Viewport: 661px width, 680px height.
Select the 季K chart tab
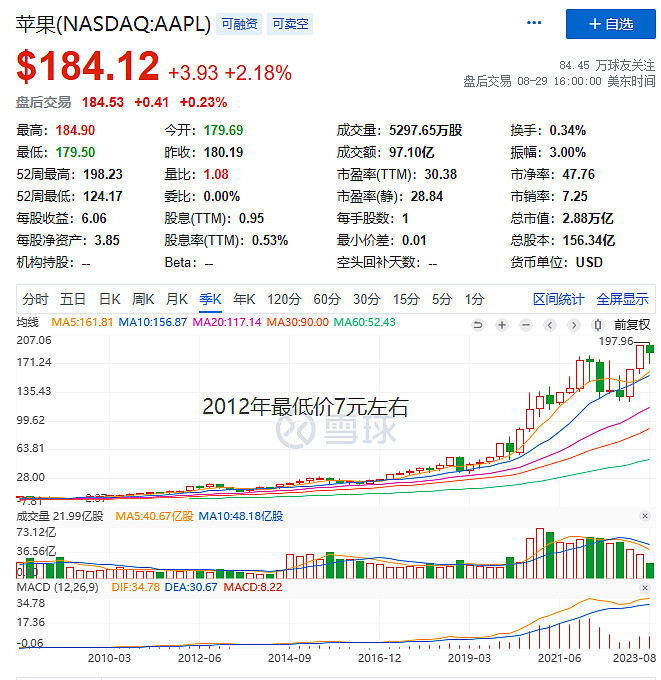click(x=210, y=299)
